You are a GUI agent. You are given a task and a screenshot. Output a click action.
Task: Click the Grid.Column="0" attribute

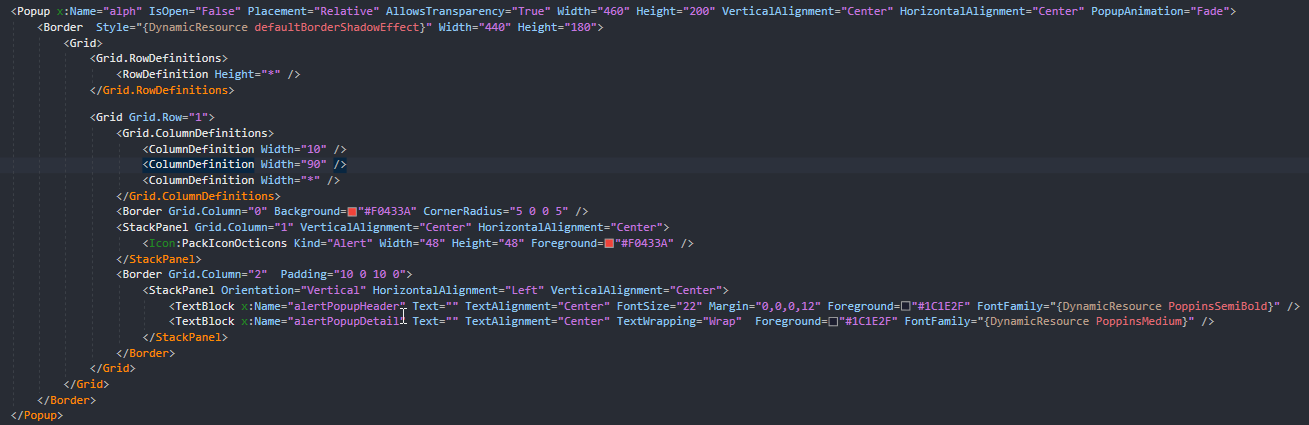pos(217,212)
